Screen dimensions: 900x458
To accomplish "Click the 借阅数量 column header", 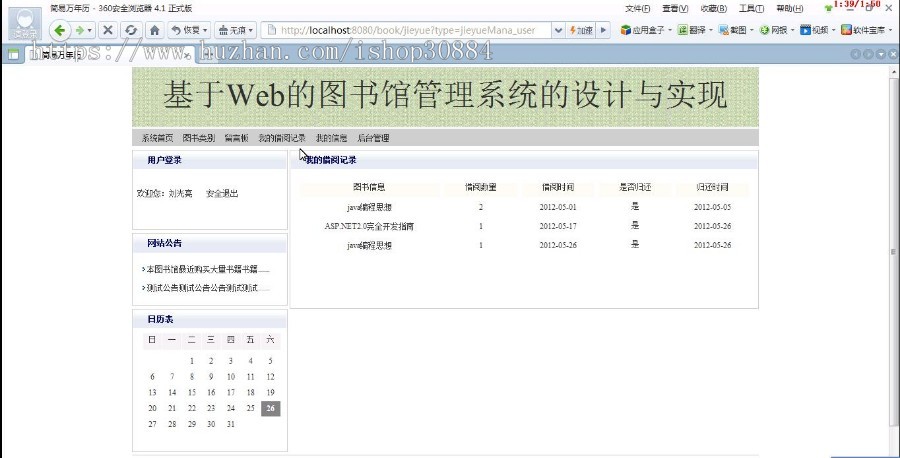I will pyautogui.click(x=480, y=187).
